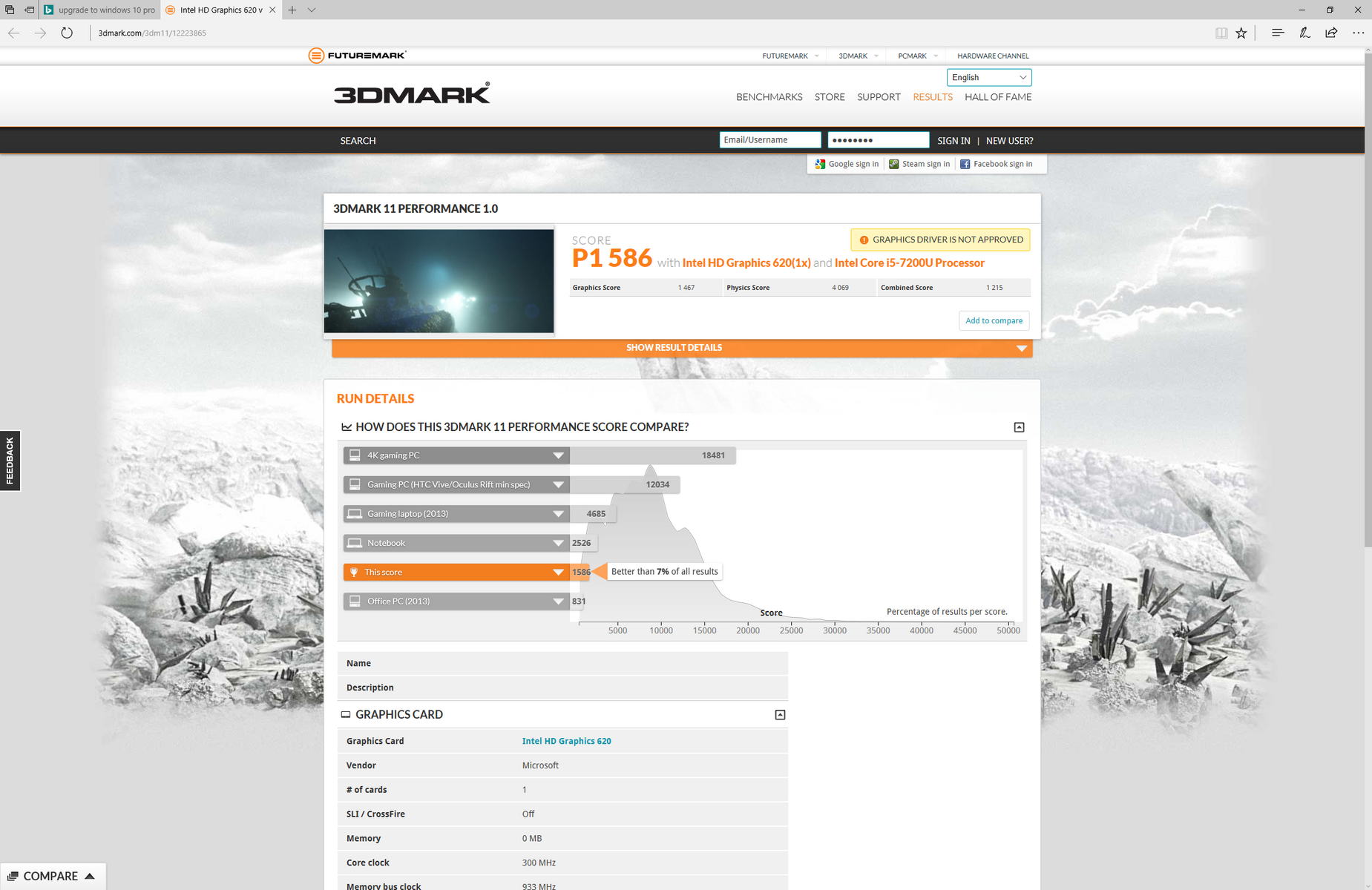
Task: Expand the 4K gaming PC dropdown
Action: coord(558,455)
